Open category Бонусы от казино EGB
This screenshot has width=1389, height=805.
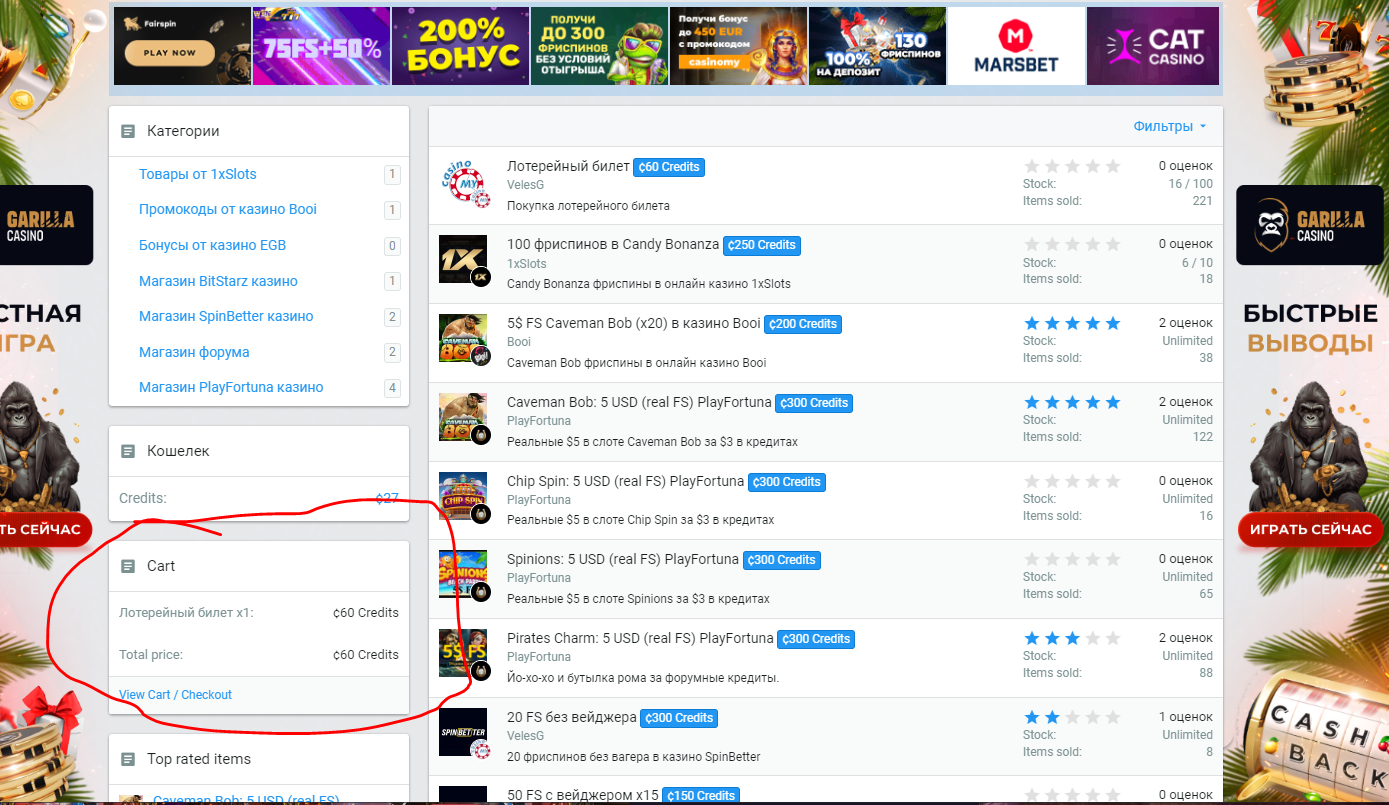pyautogui.click(x=212, y=245)
